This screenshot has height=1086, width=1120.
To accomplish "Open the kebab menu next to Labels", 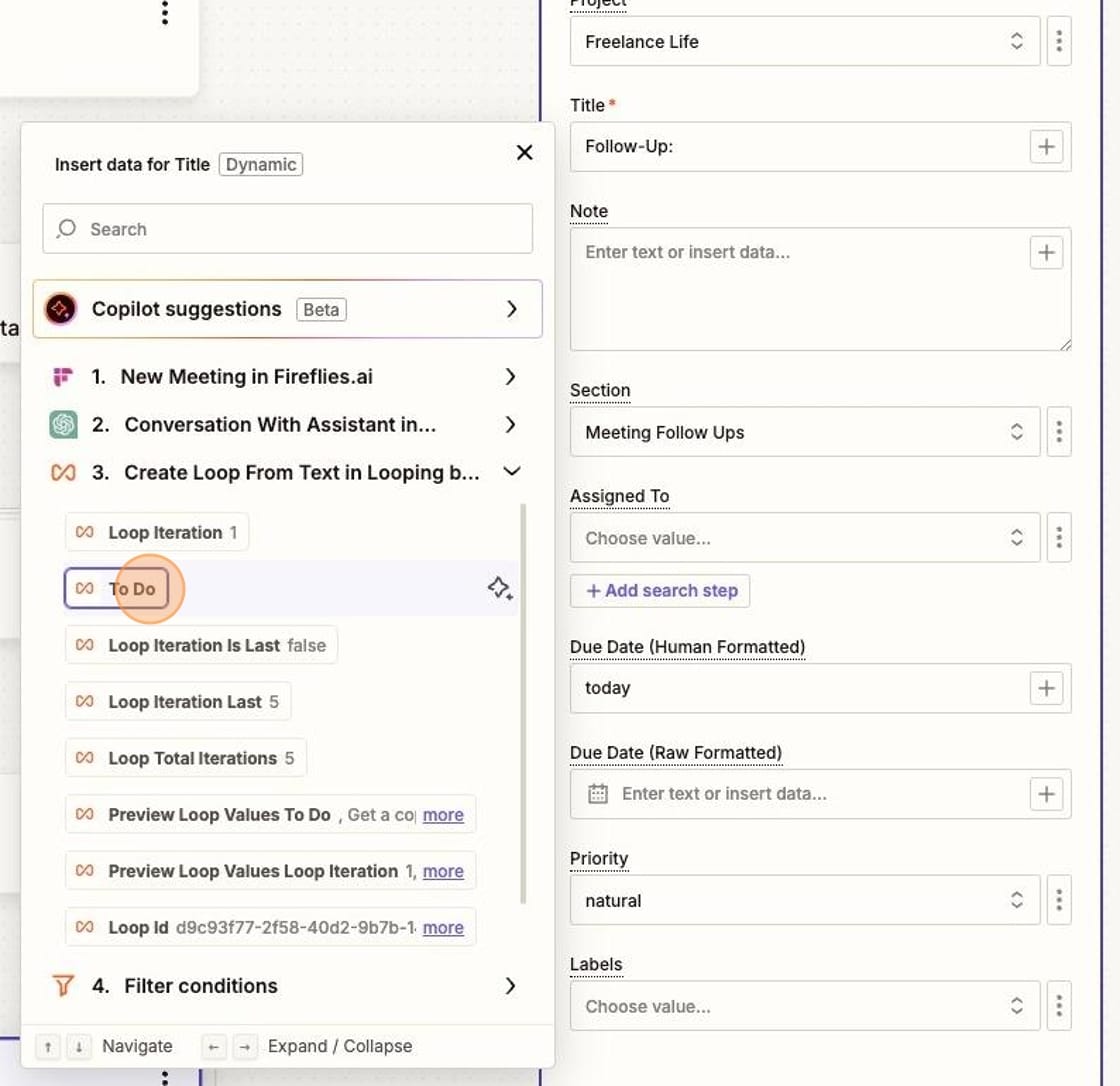I will coord(1059,1006).
